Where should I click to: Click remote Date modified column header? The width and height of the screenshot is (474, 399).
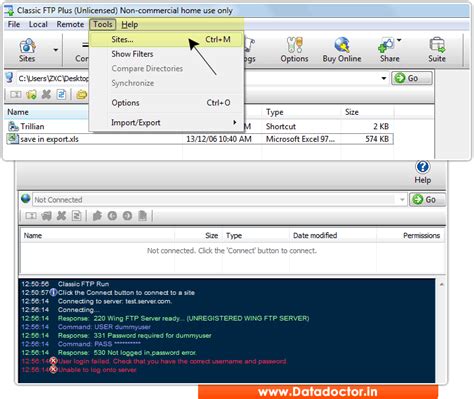coord(333,236)
